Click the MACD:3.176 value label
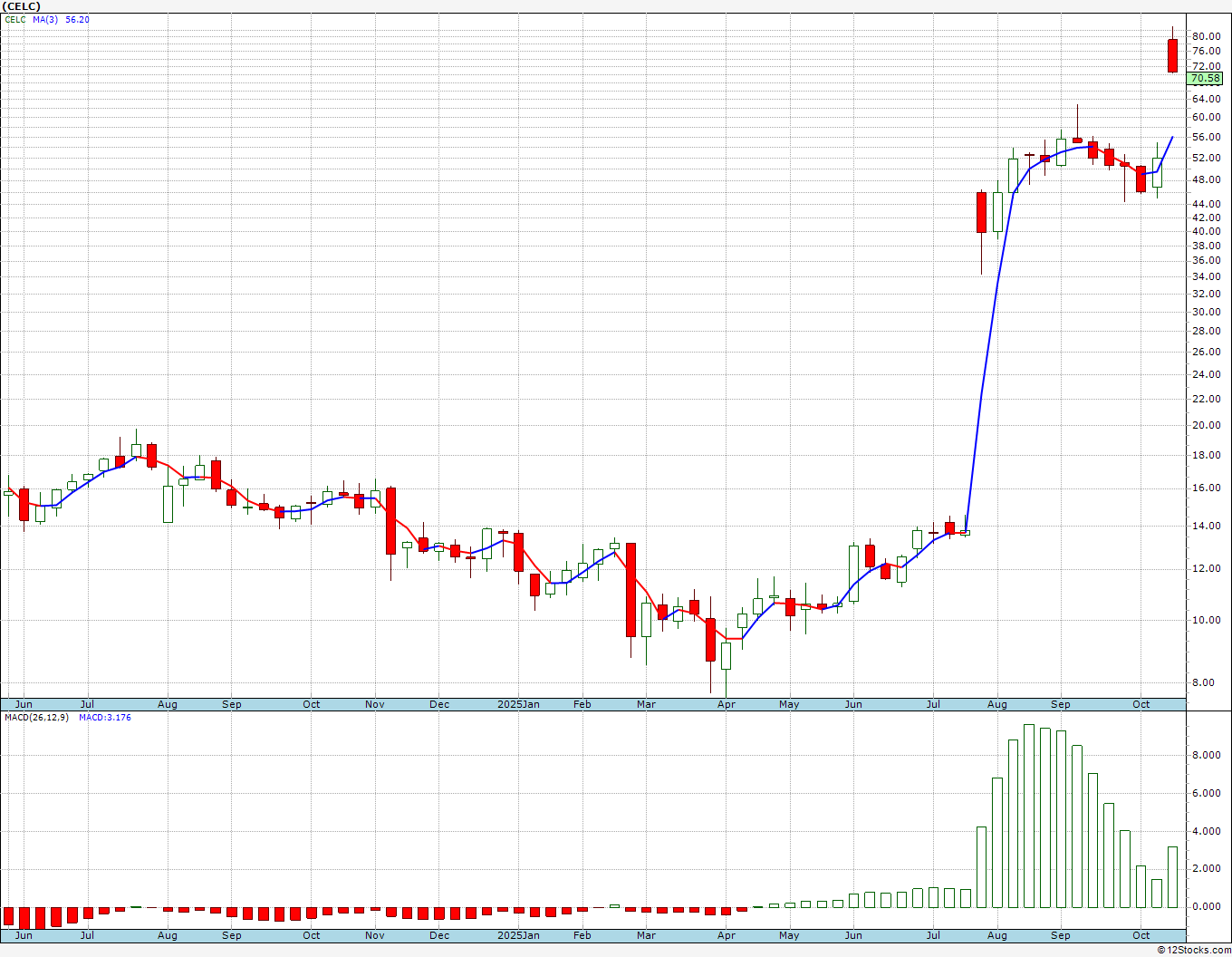This screenshot has width=1232, height=957. [x=104, y=718]
